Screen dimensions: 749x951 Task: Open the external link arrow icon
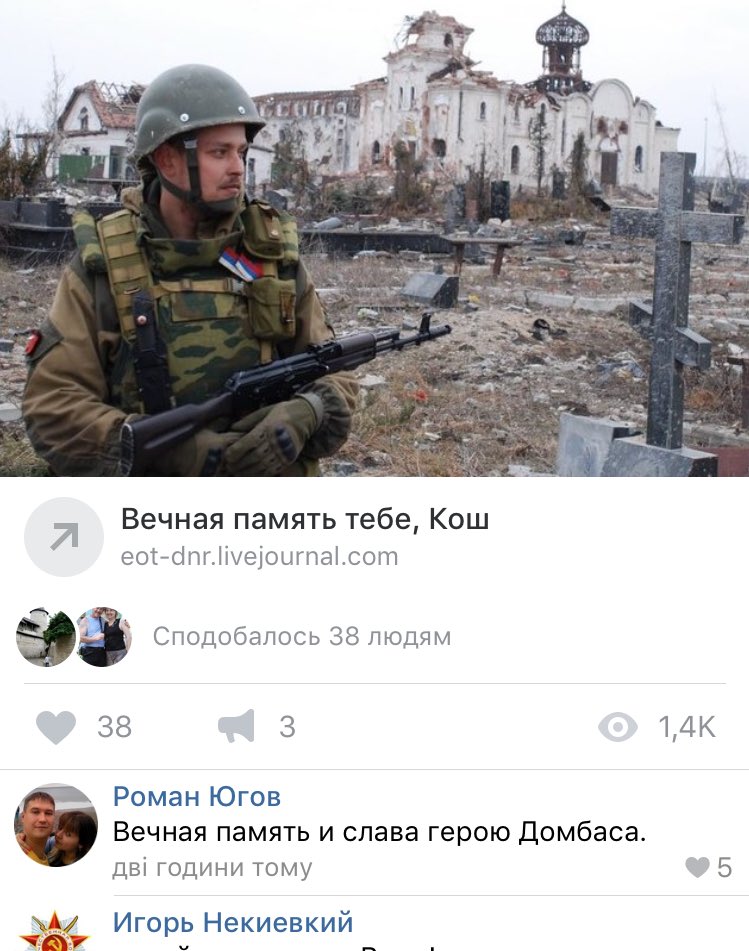(x=64, y=537)
